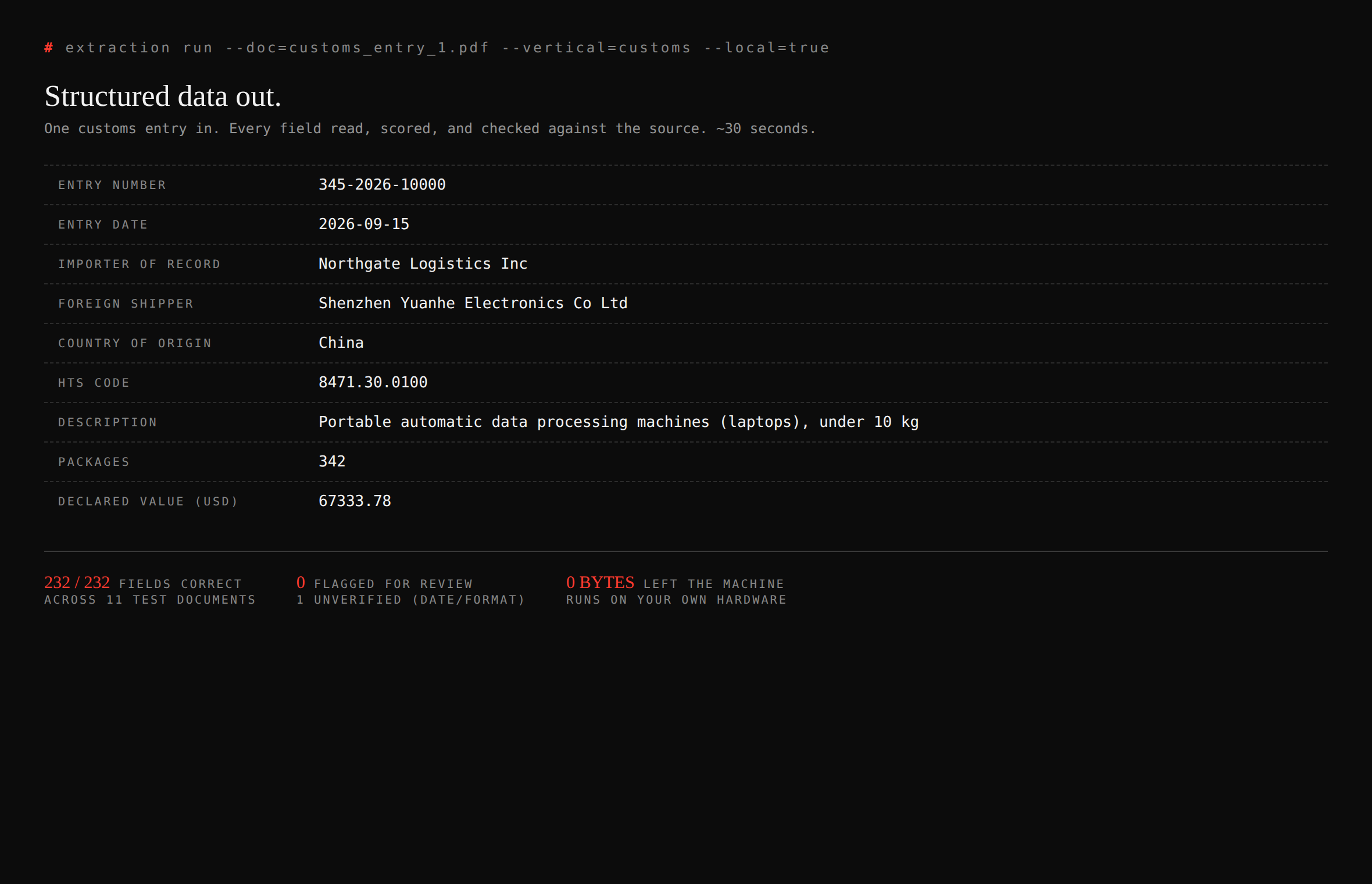Click the red hash symbol before the command

click(x=49, y=48)
